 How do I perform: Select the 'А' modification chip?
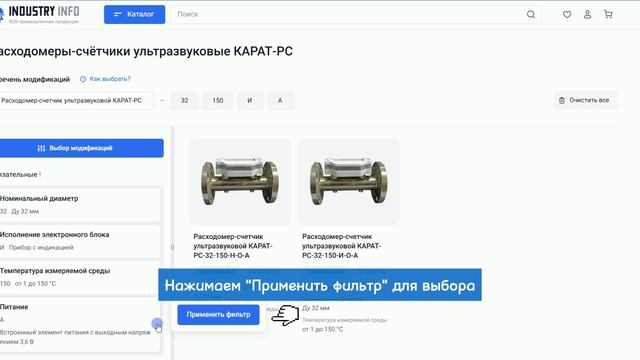(280, 100)
